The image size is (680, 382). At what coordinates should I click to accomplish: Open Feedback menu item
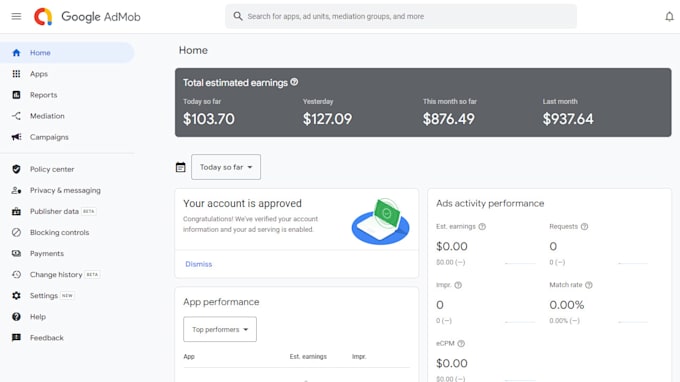click(x=67, y=338)
